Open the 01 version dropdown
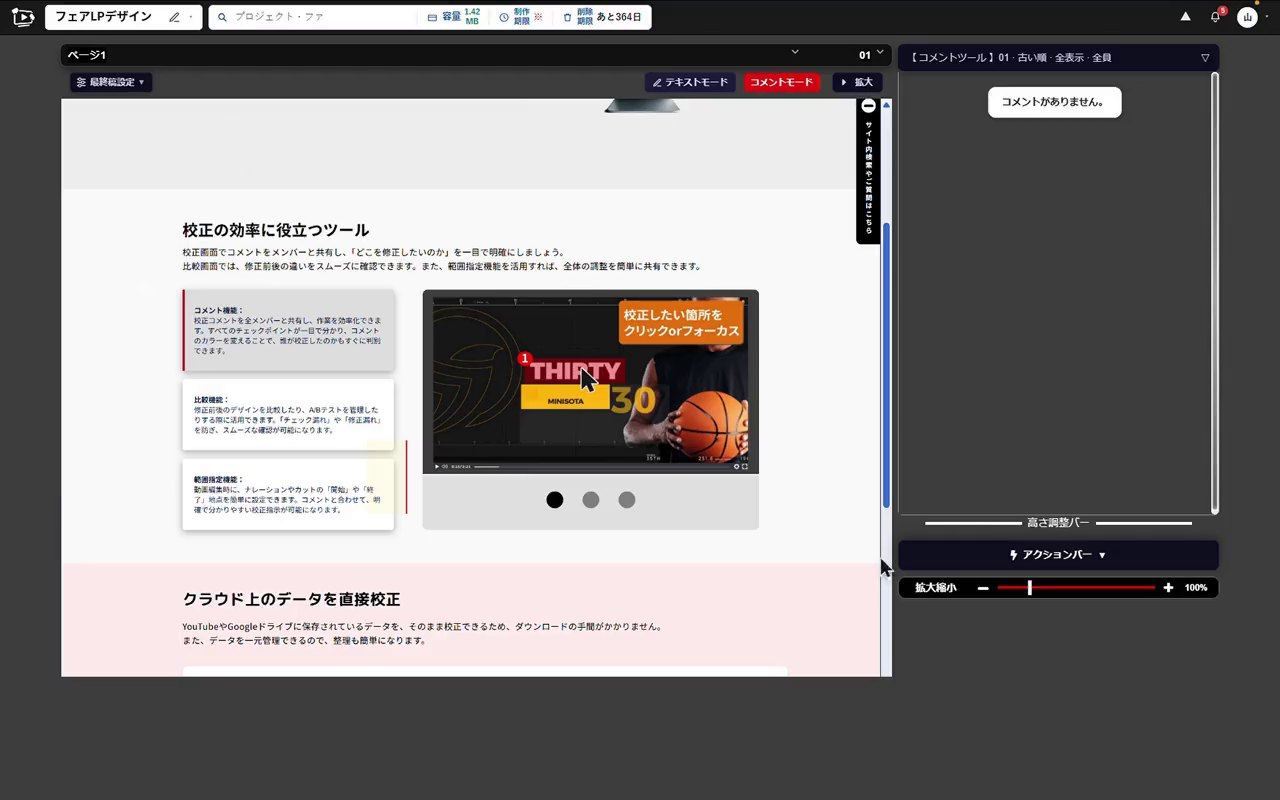Viewport: 1280px width, 800px height. [x=871, y=54]
